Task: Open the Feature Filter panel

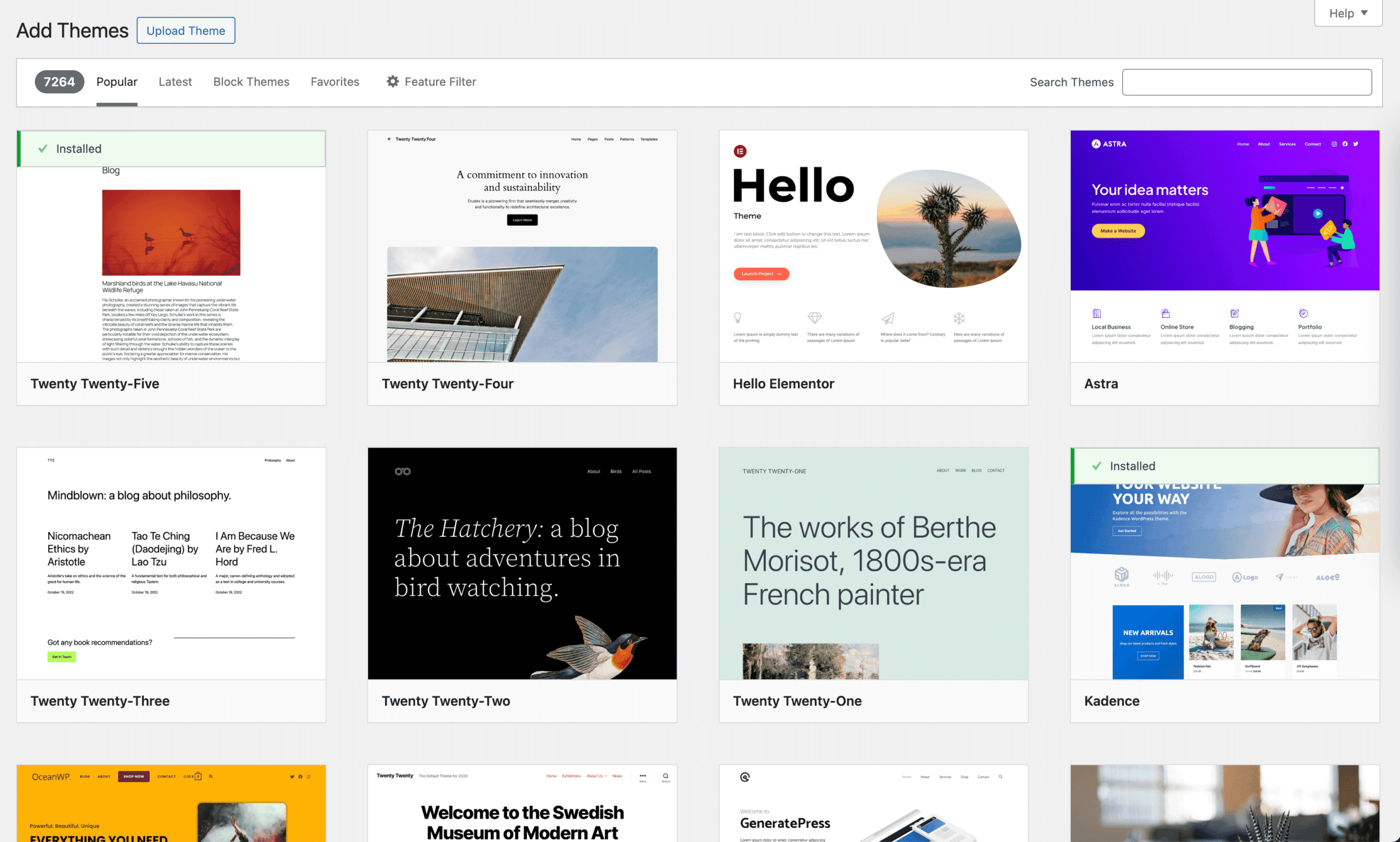Action: click(x=431, y=82)
